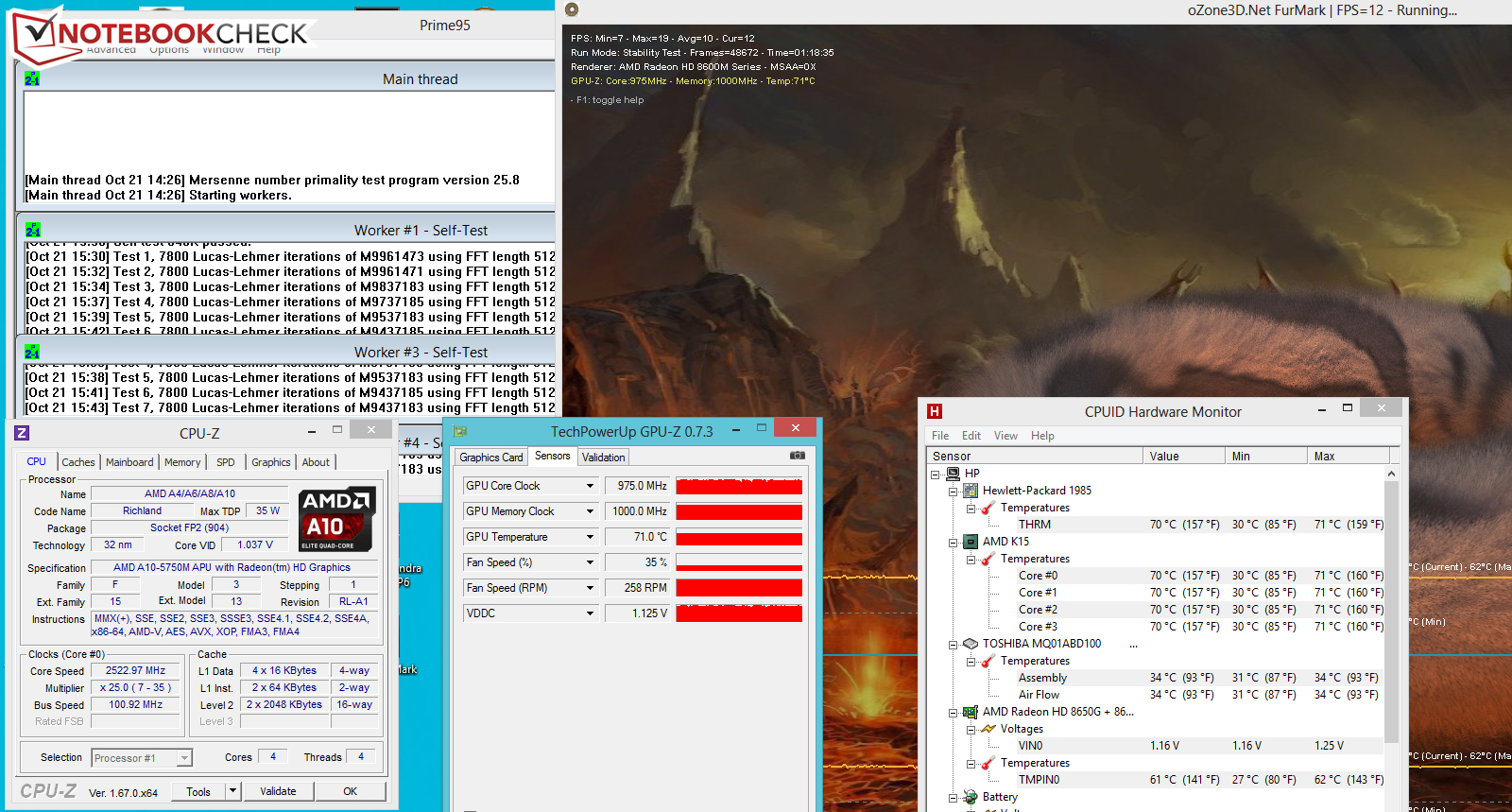Viewport: 1512px width, 812px height.
Task: Click the Sensor column header in HWMonitor
Action: 1035,457
